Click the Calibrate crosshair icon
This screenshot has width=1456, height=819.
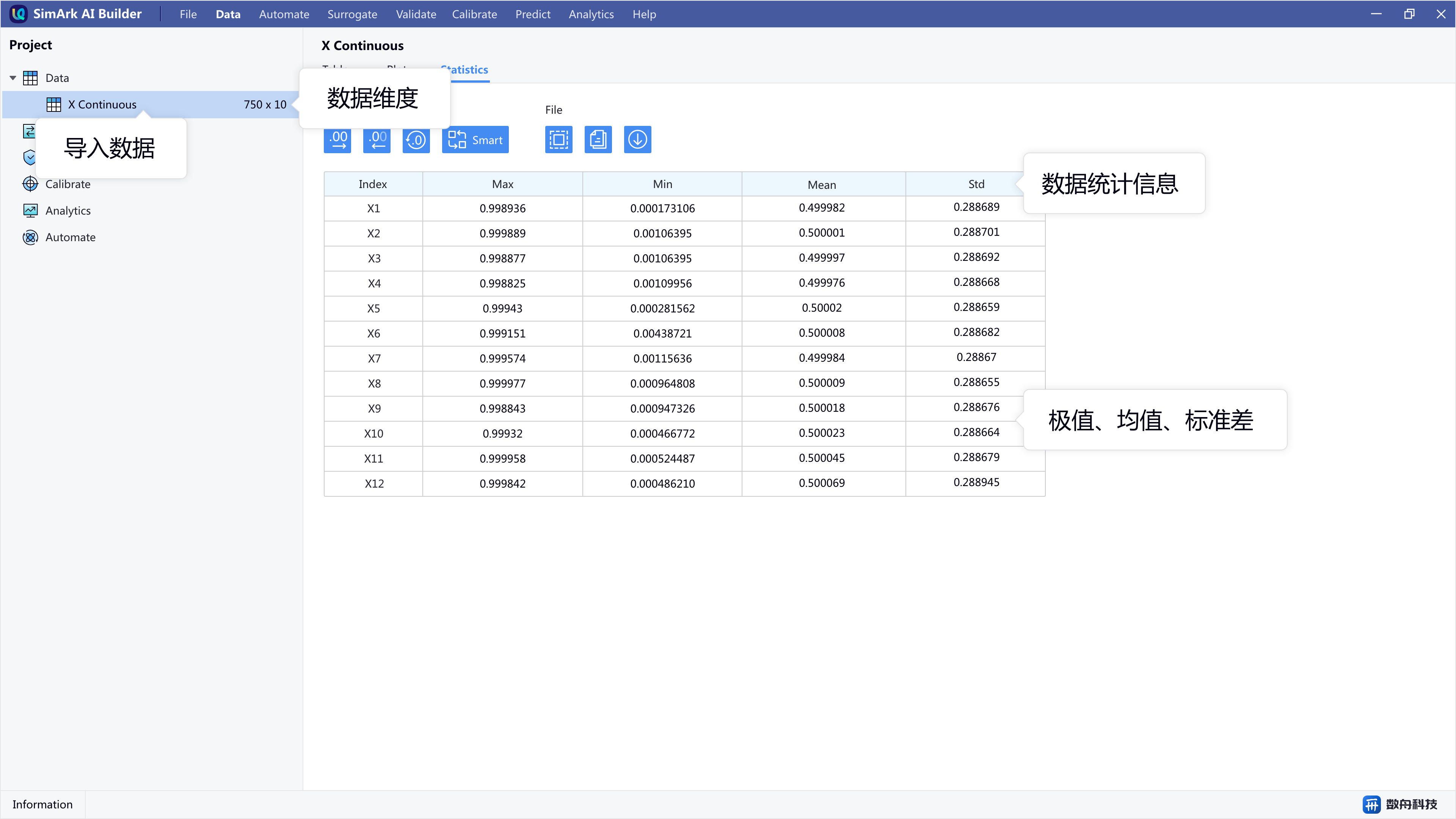pos(30,184)
